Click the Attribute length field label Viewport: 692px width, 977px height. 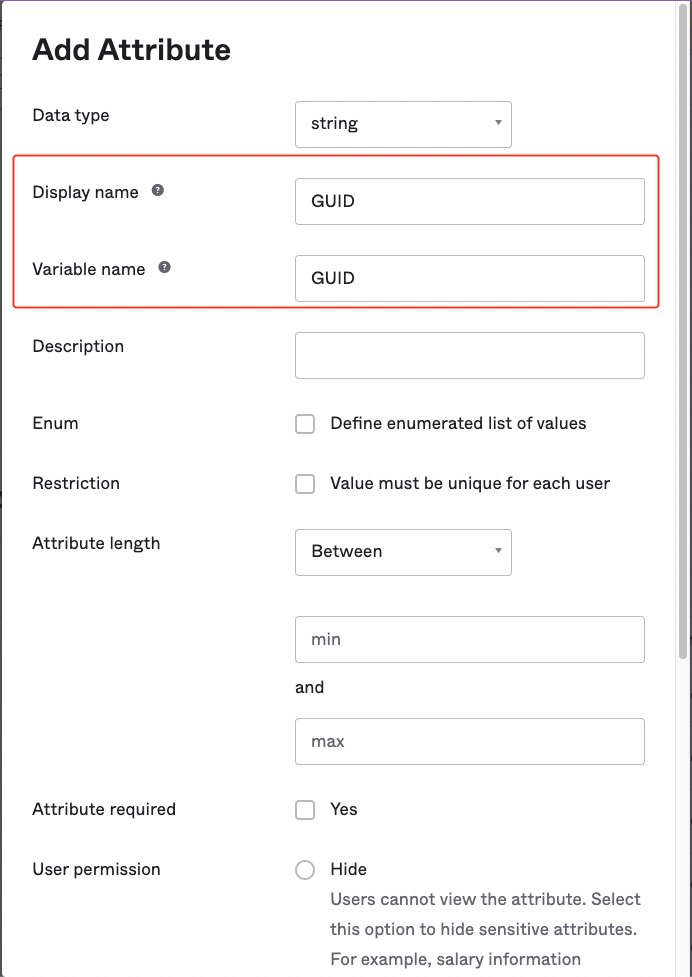[96, 544]
